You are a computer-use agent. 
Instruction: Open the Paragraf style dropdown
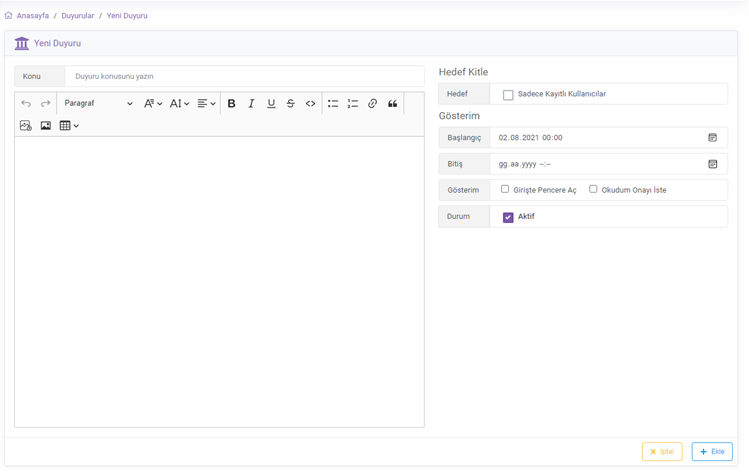point(98,104)
